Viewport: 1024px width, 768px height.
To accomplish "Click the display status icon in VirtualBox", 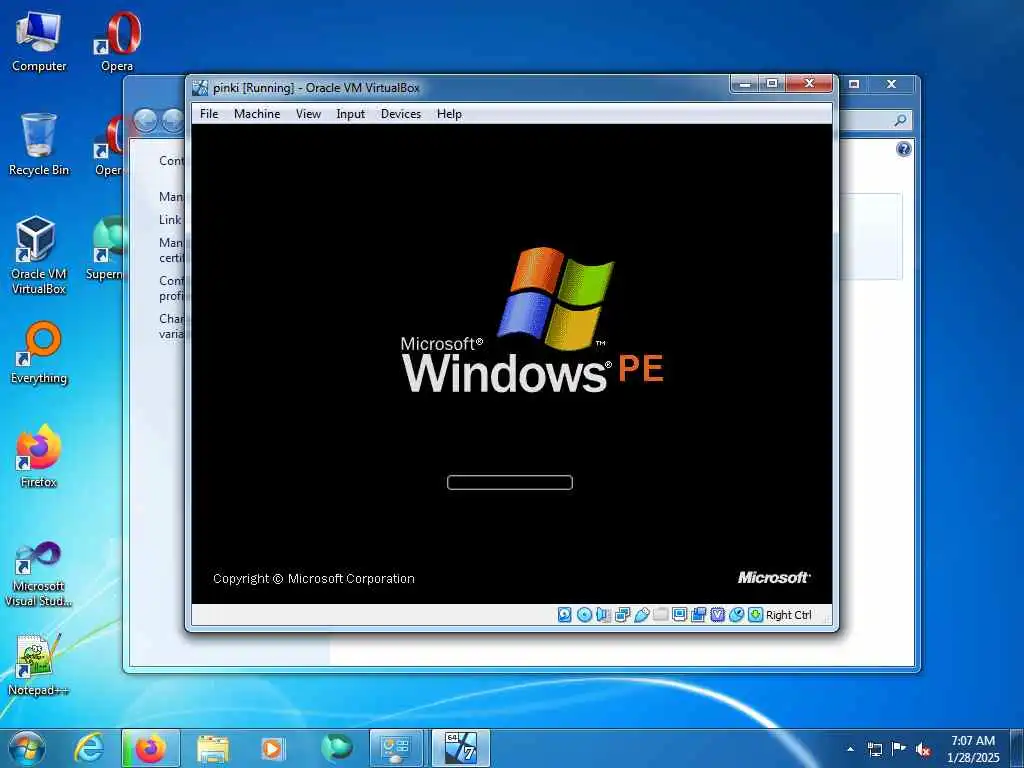I will click(x=679, y=615).
